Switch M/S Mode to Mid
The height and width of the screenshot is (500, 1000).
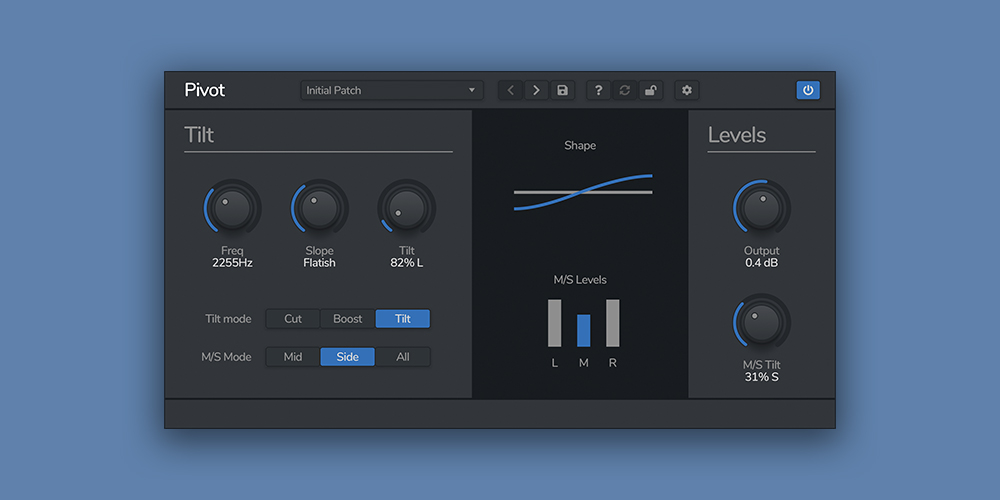(x=293, y=357)
